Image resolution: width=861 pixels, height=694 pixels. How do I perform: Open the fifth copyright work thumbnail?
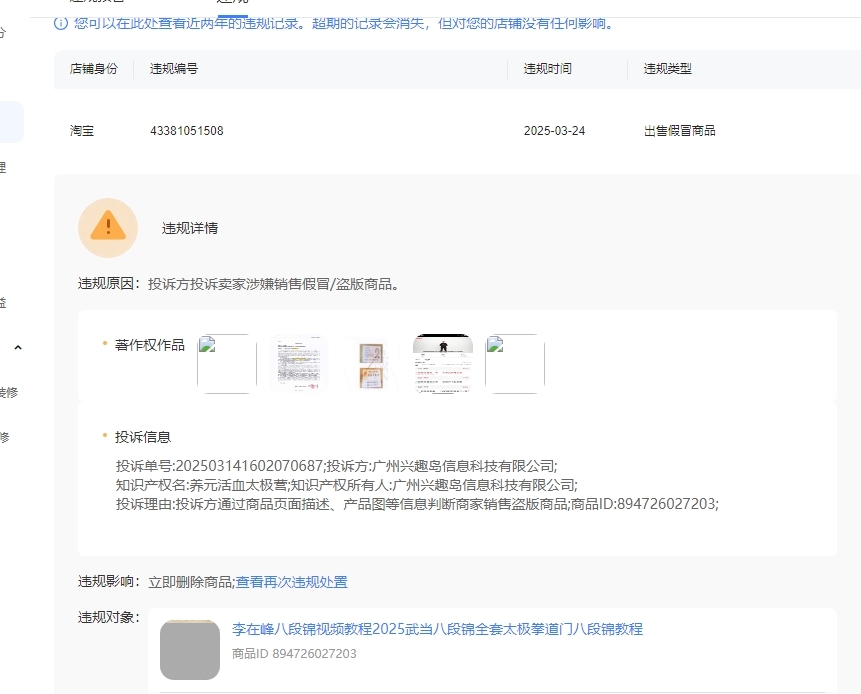(x=515, y=364)
